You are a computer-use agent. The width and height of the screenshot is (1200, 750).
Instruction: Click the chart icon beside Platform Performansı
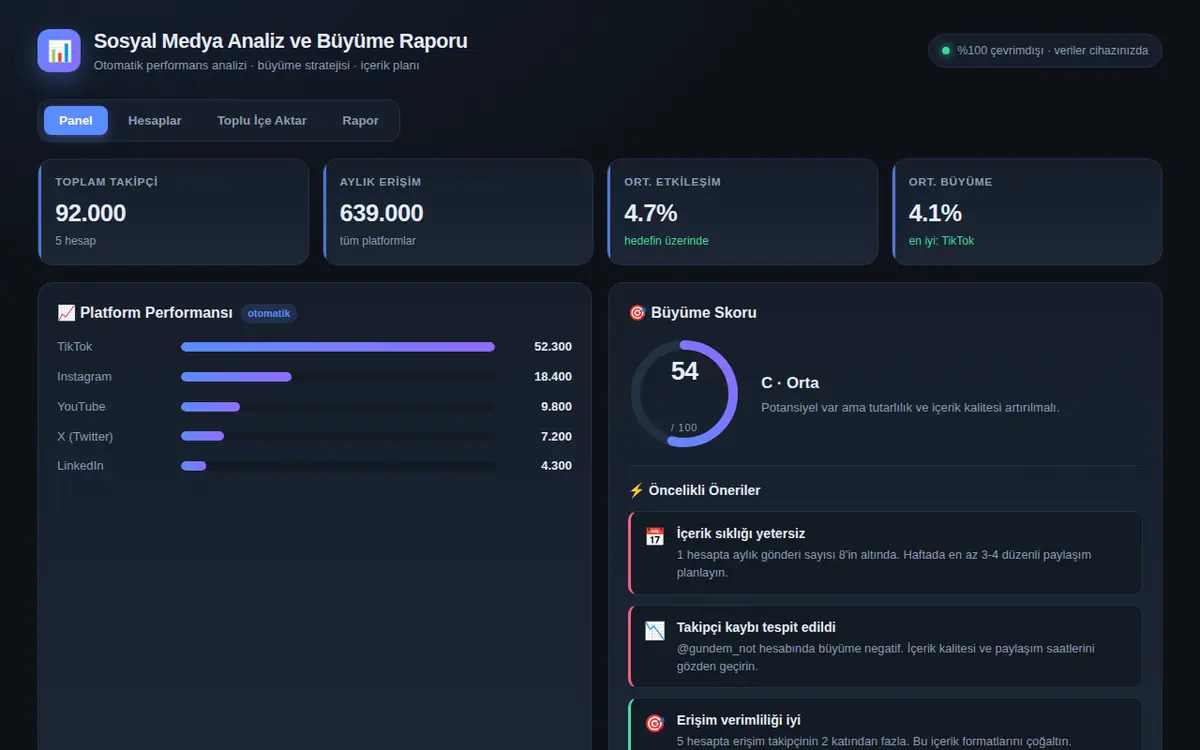tap(66, 313)
